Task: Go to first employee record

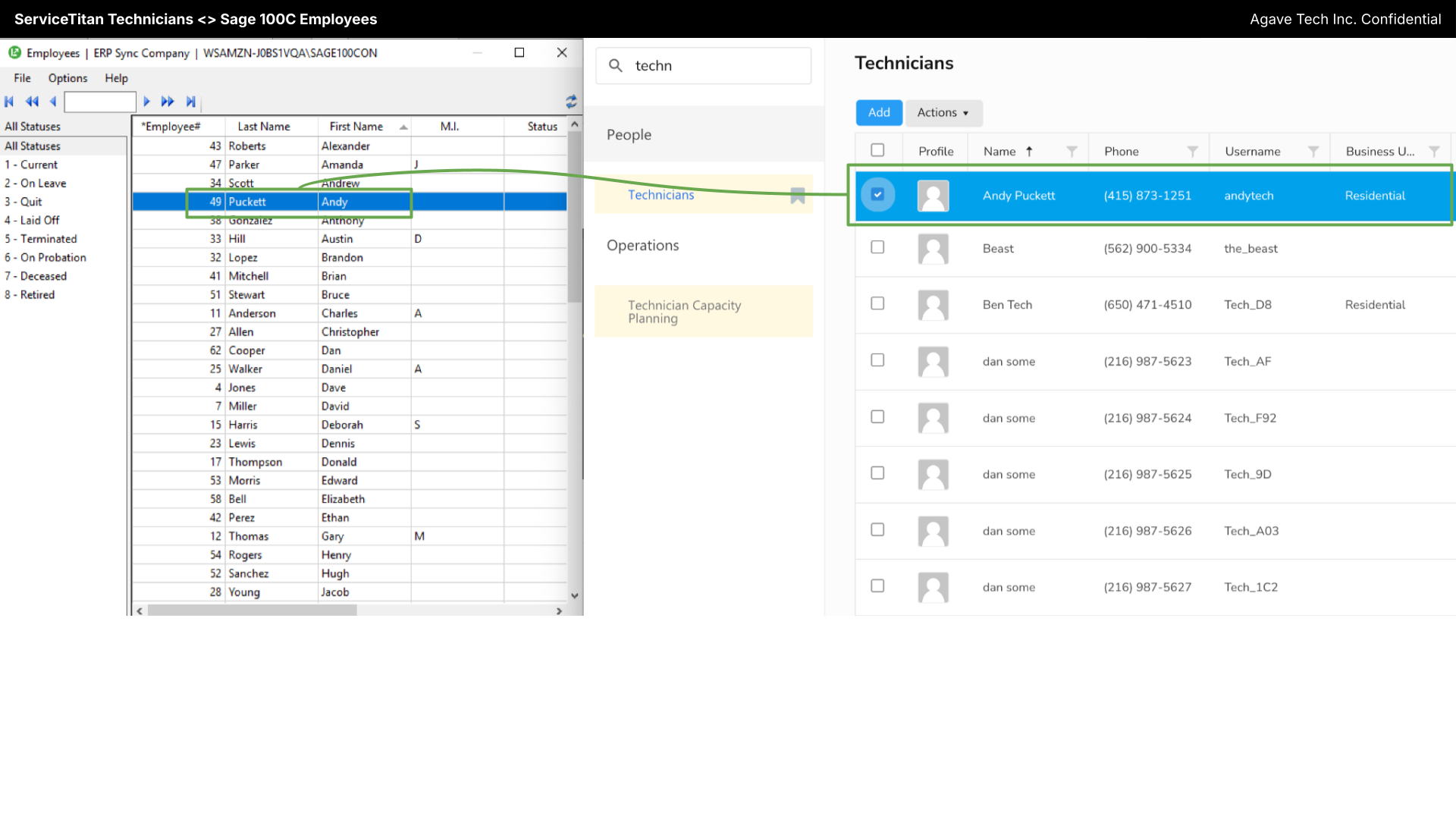Action: (10, 102)
